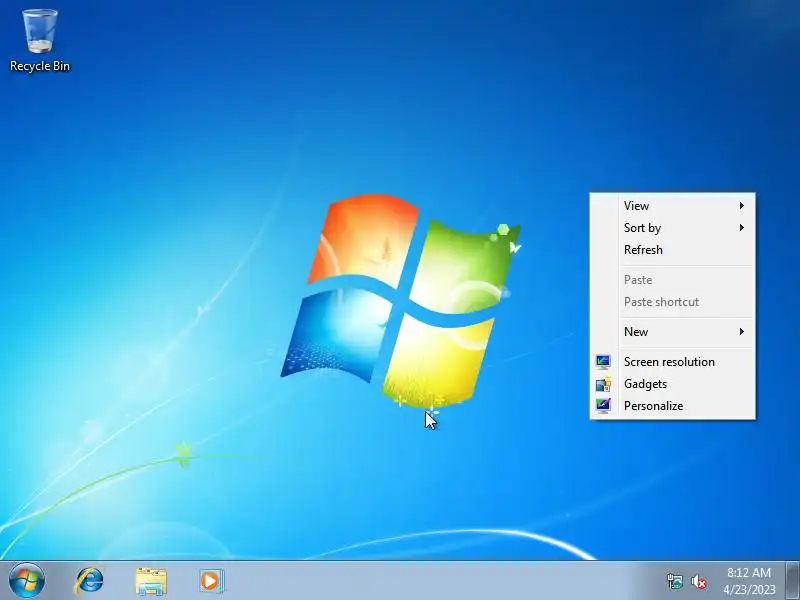Screen dimensions: 800x600
Task: Click the Personalize icon in context menu
Action: [603, 406]
